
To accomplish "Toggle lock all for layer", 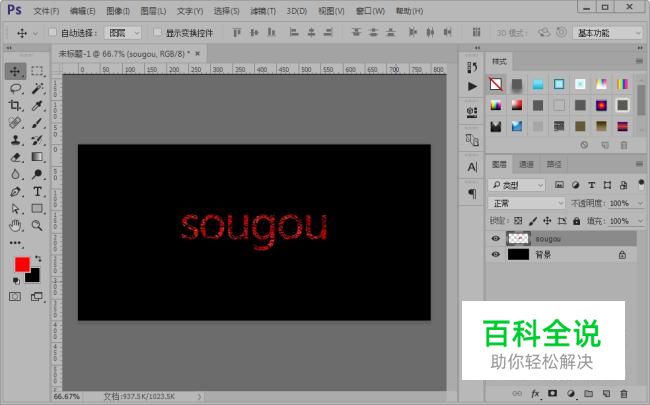I will [577, 221].
